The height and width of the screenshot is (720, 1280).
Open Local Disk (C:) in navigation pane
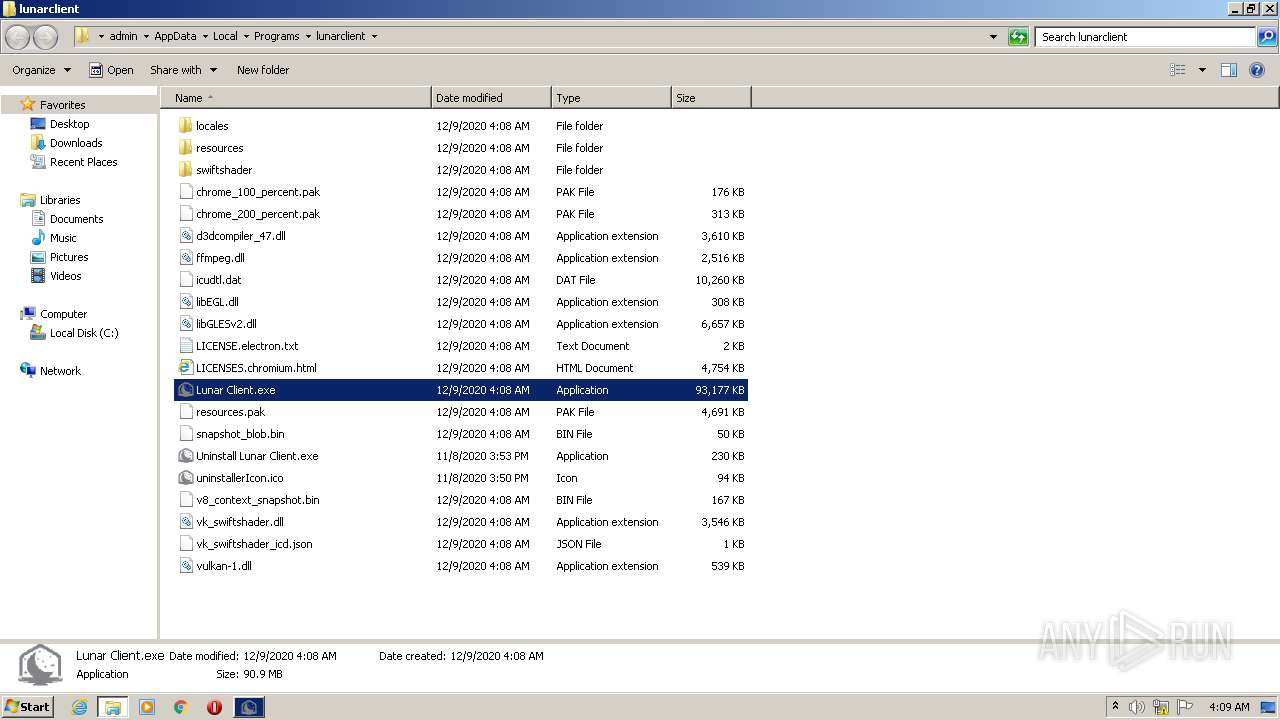(84, 333)
